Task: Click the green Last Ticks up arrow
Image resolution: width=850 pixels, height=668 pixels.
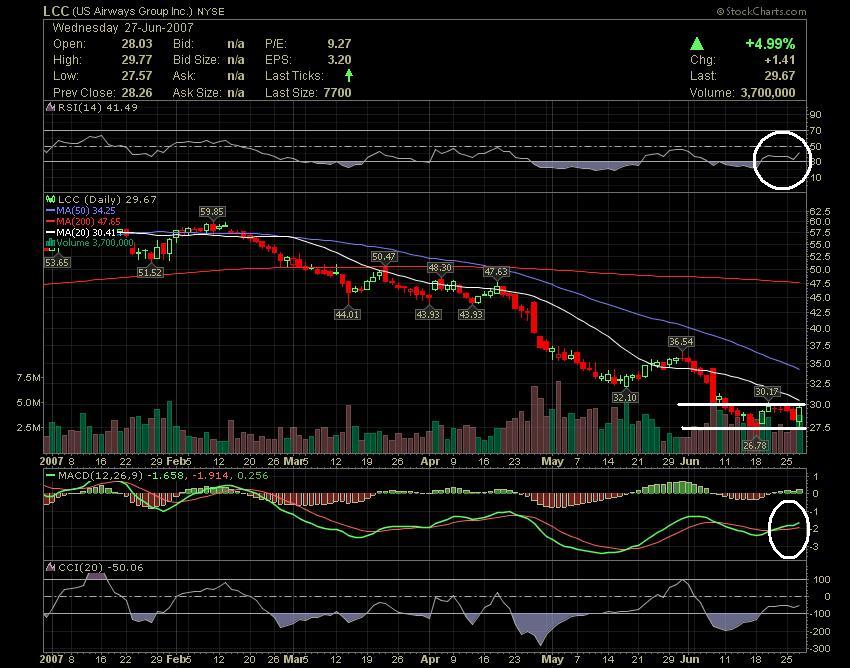Action: pos(349,75)
